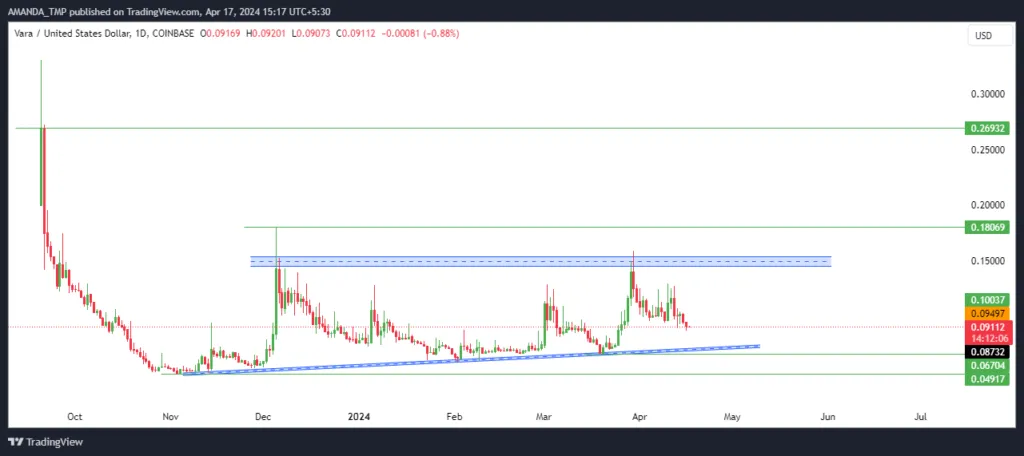Click the Dec label on time axis
The image size is (1024, 456).
(x=264, y=416)
